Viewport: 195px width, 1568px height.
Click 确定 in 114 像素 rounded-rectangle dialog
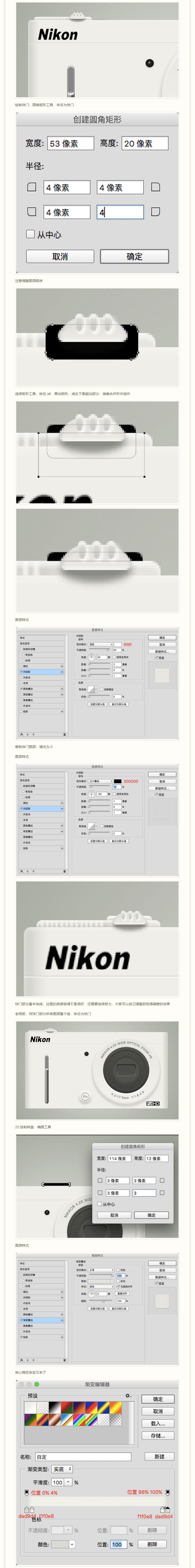click(151, 1215)
